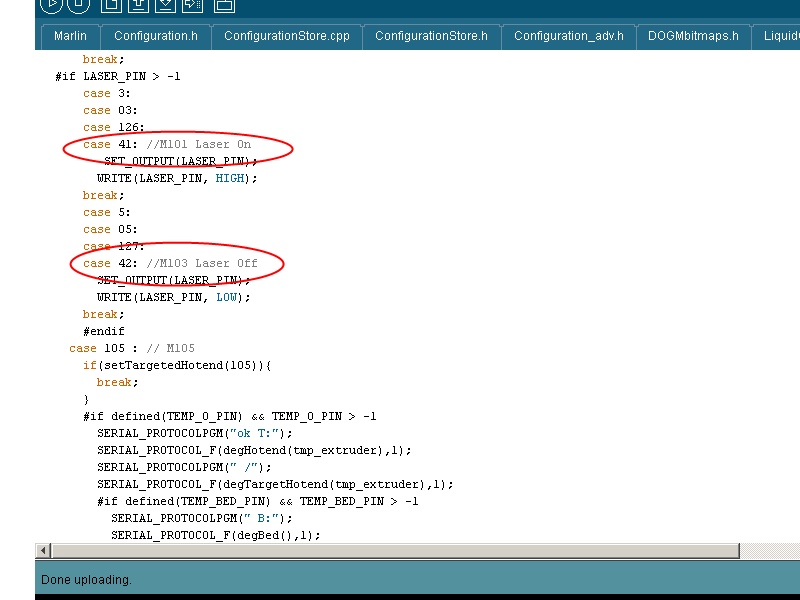Open the Configuration_adv.h tab

pyautogui.click(x=568, y=36)
